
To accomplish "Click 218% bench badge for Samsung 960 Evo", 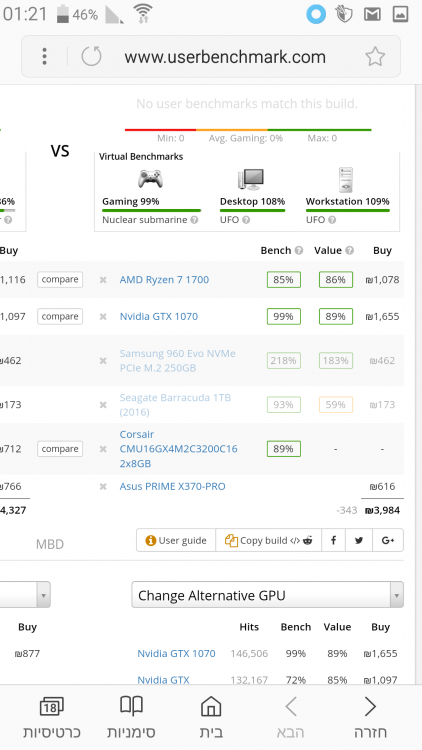I will [x=284, y=361].
